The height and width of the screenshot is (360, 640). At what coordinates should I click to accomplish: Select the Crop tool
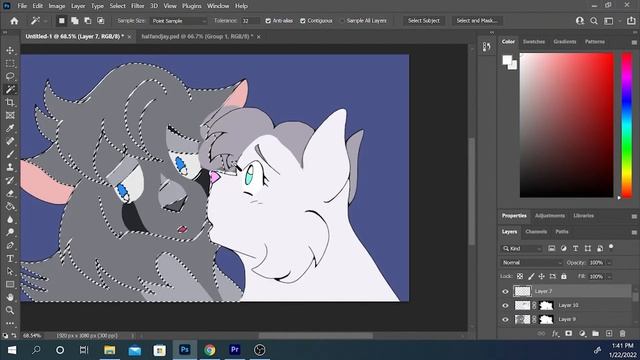[10, 102]
